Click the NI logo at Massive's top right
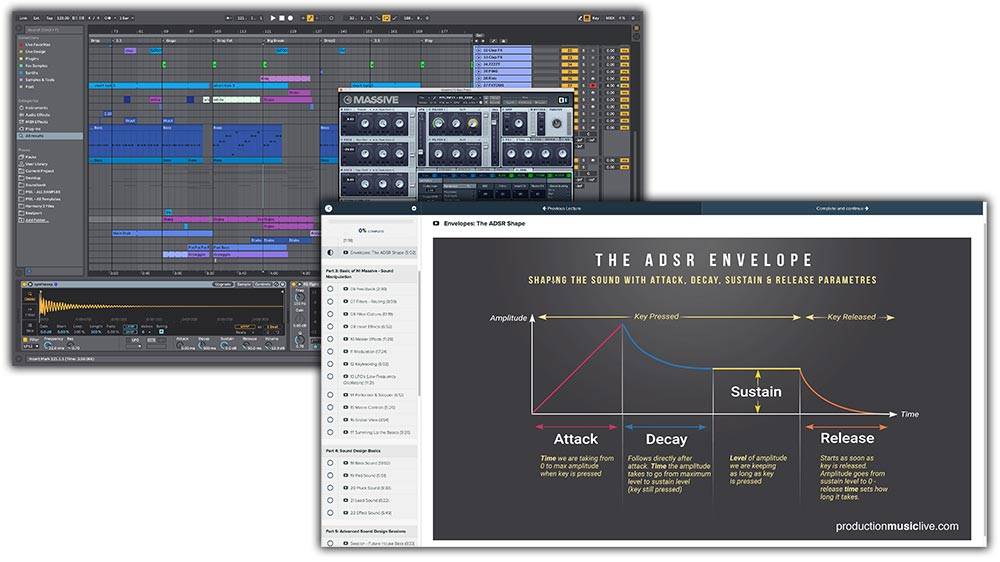 pyautogui.click(x=562, y=100)
